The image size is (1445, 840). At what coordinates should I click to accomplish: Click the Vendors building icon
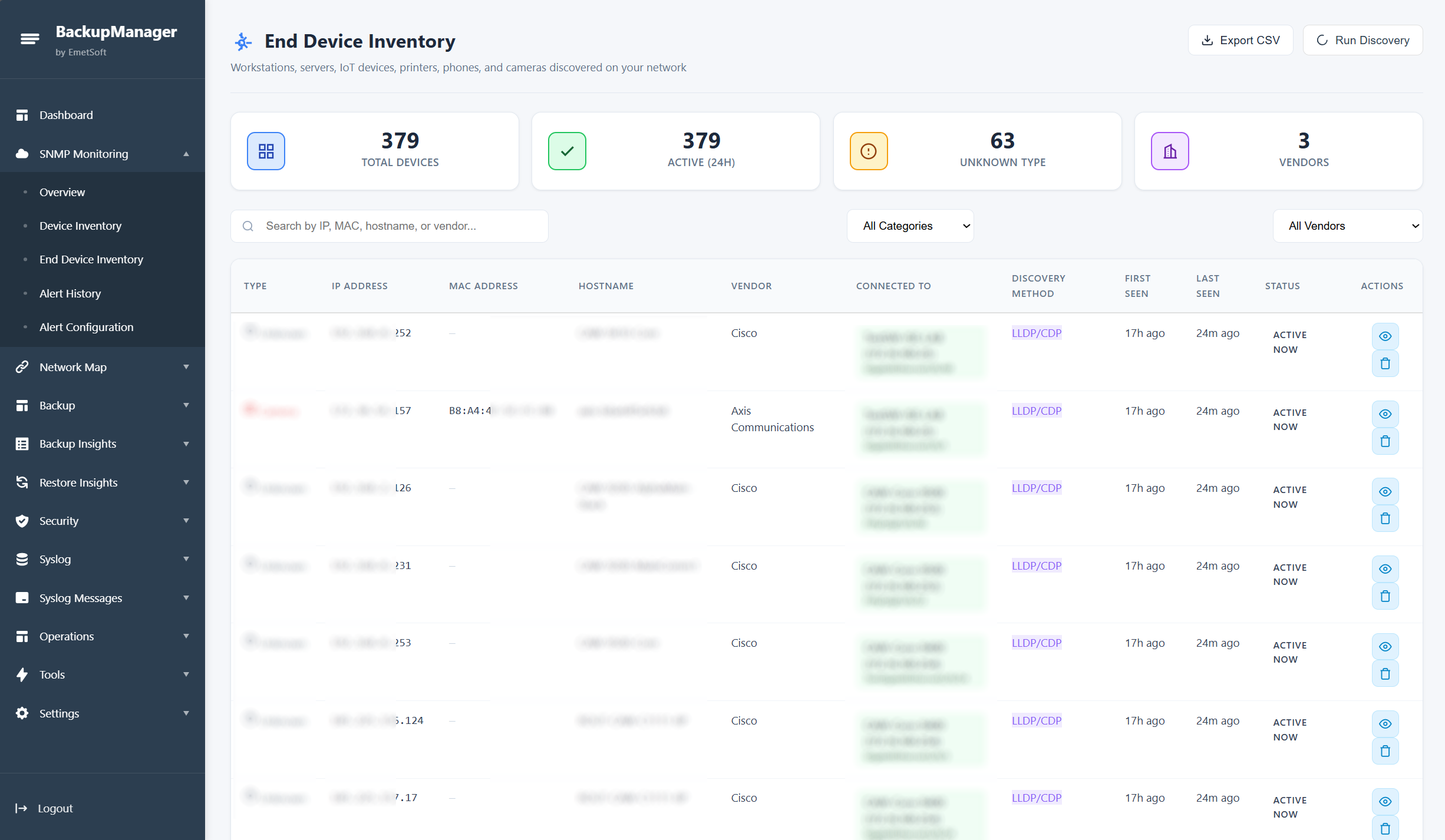point(1170,151)
